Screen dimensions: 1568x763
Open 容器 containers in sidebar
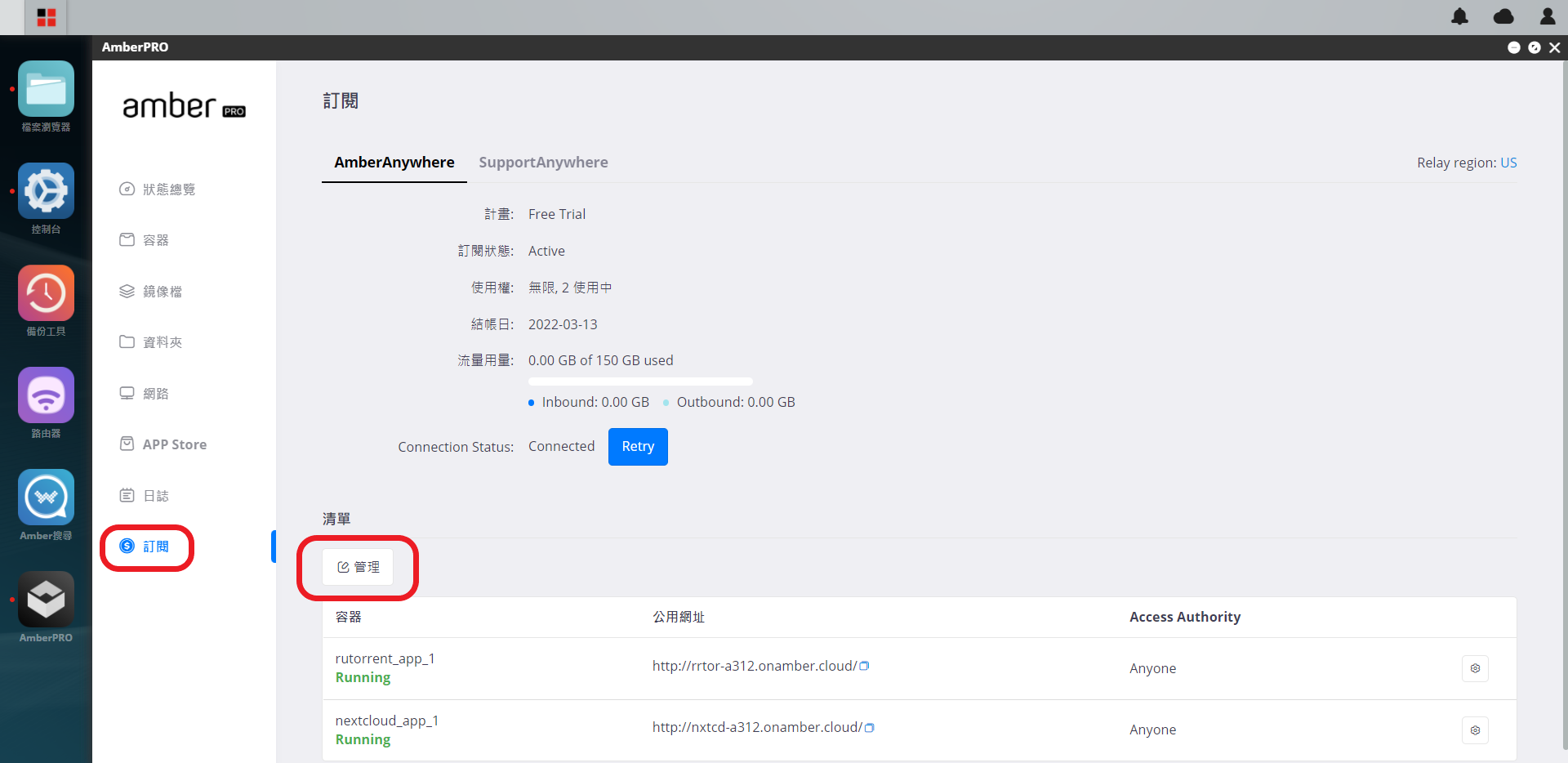pyautogui.click(x=144, y=240)
